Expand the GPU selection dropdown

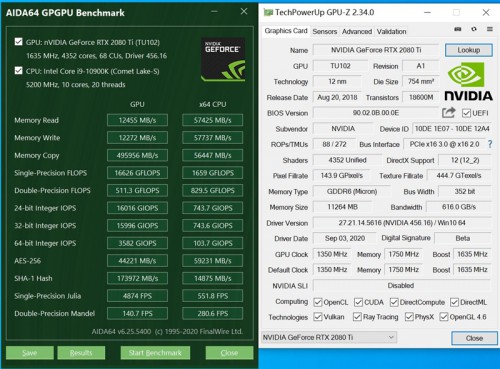329,337
